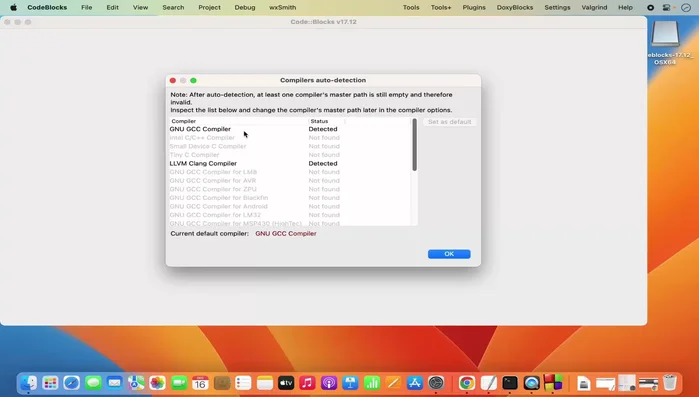
Task: Open Messages from the dock
Action: [x=93, y=383]
